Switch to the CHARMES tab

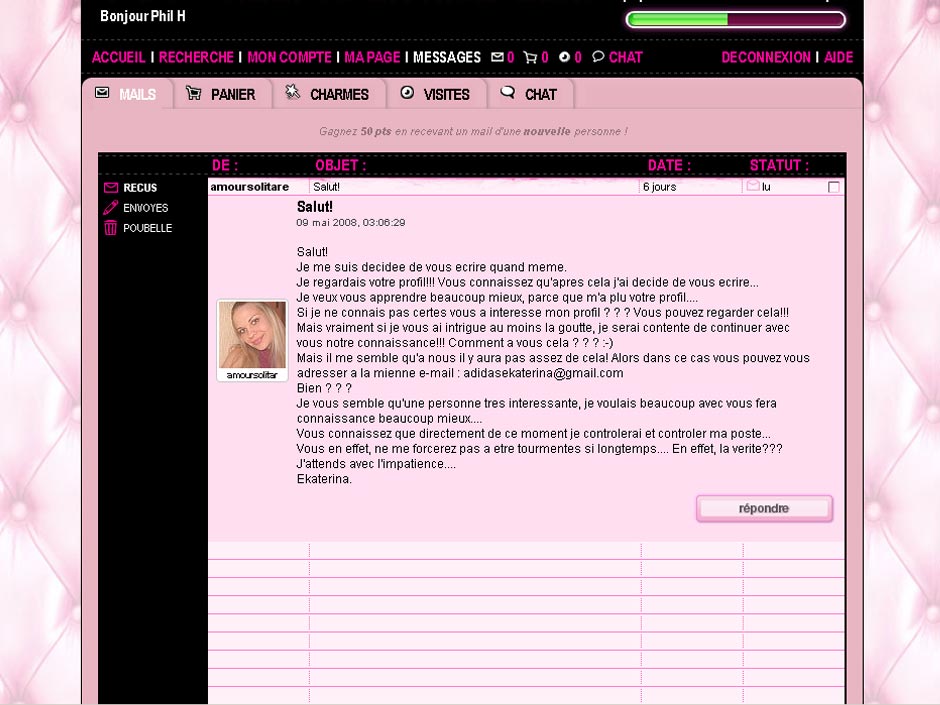click(x=329, y=94)
